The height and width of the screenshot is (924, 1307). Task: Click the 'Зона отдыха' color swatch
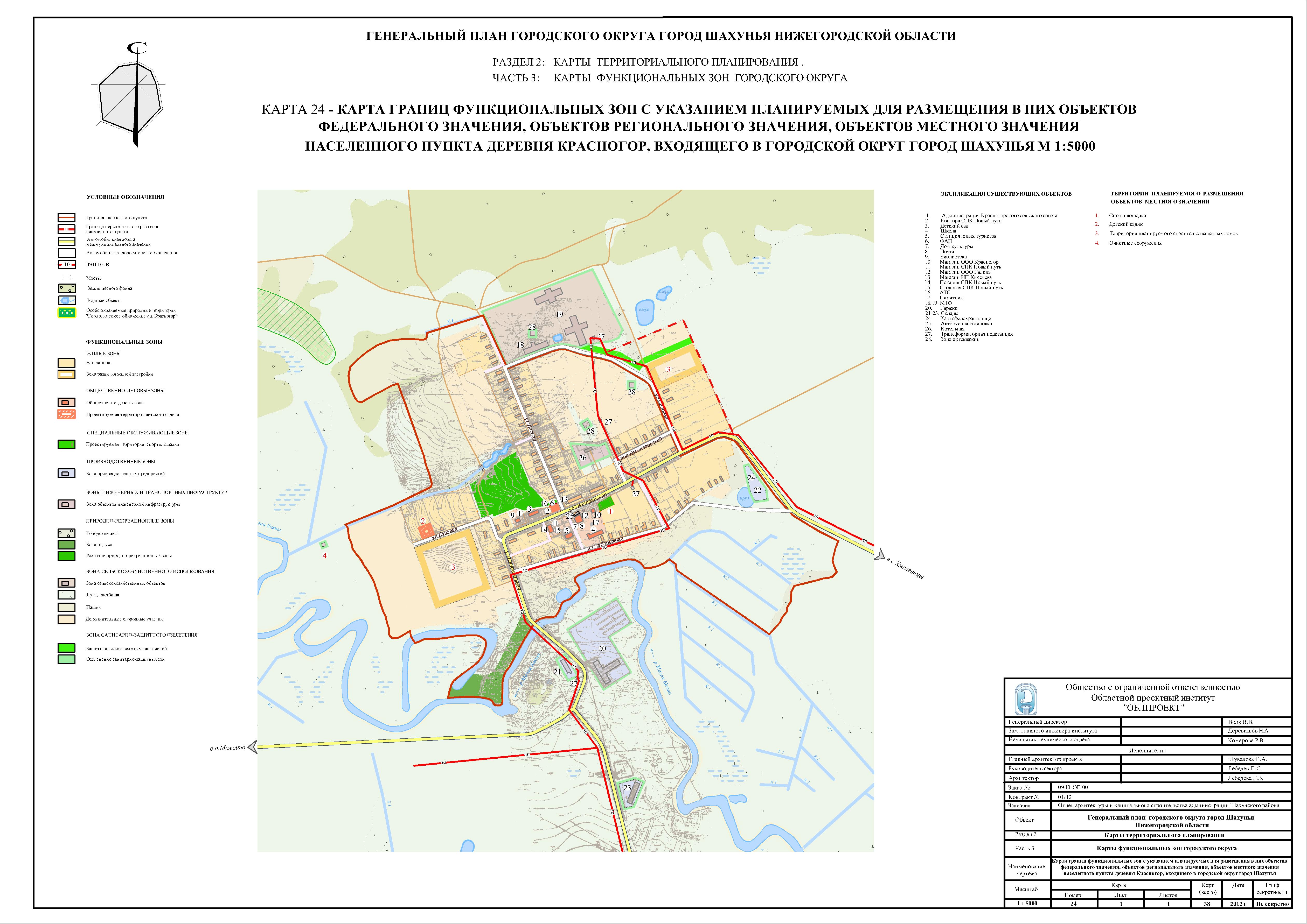coord(67,545)
